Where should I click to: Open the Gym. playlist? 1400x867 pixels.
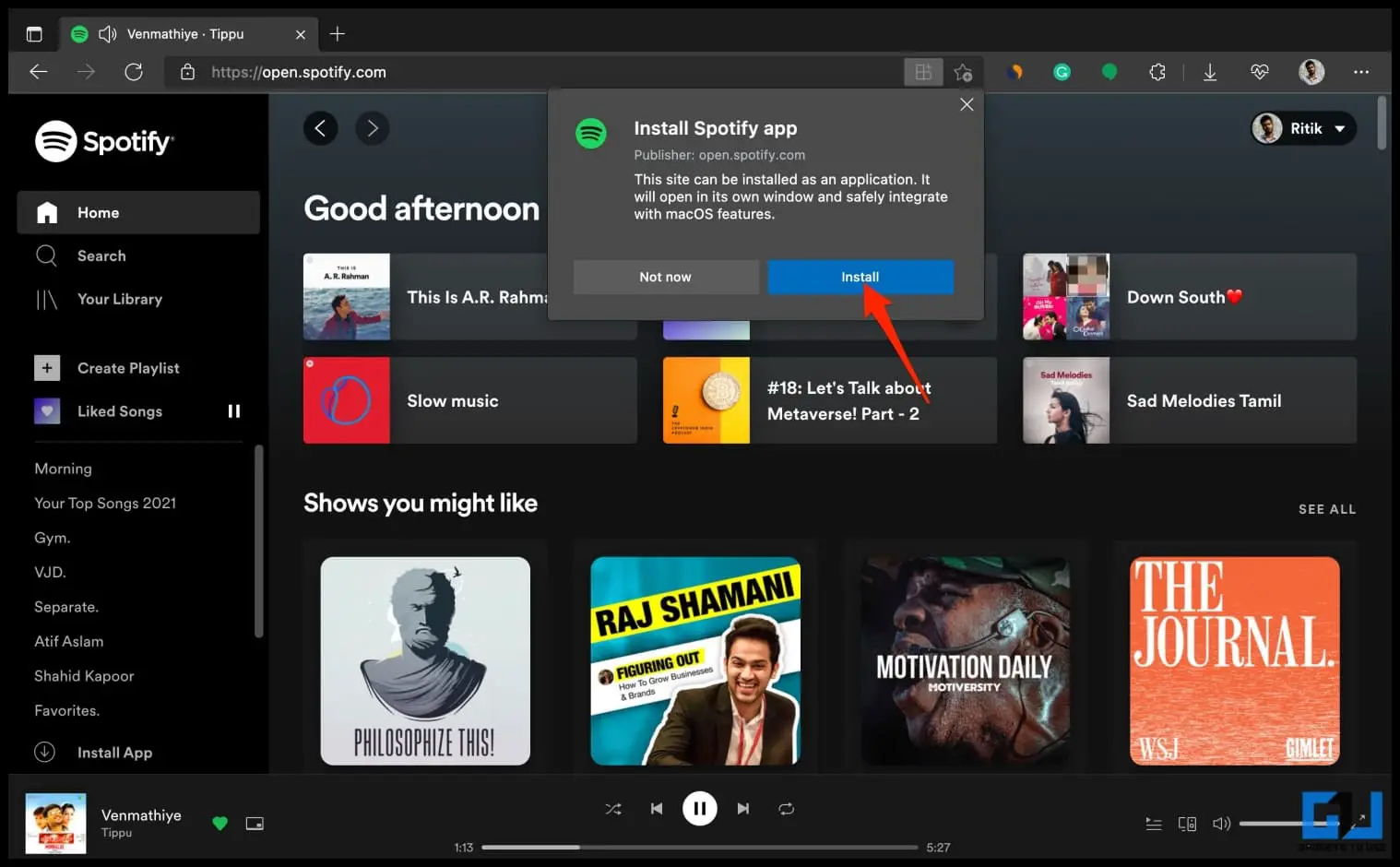pos(53,538)
